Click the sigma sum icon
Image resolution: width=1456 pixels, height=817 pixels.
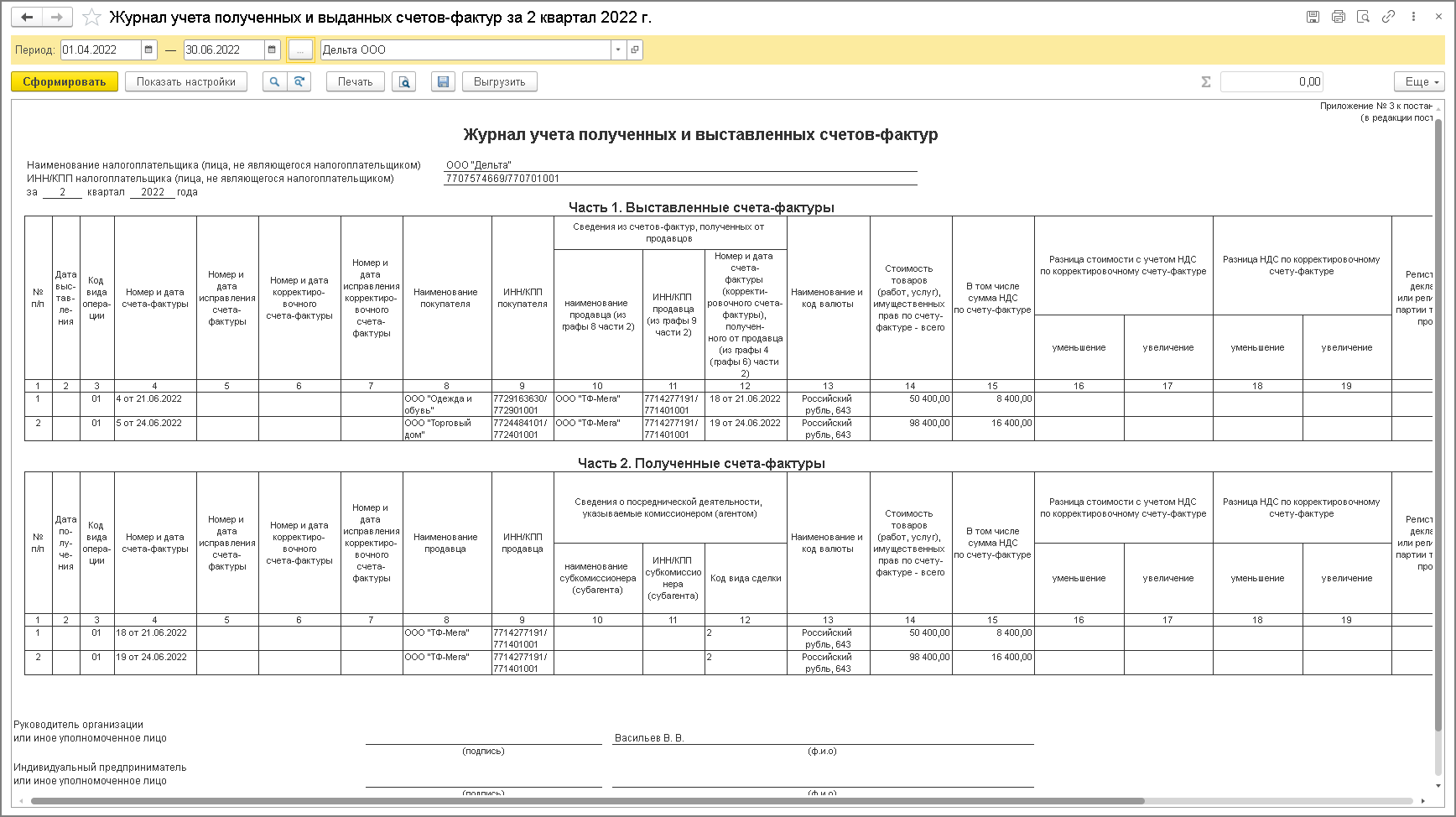[1206, 81]
